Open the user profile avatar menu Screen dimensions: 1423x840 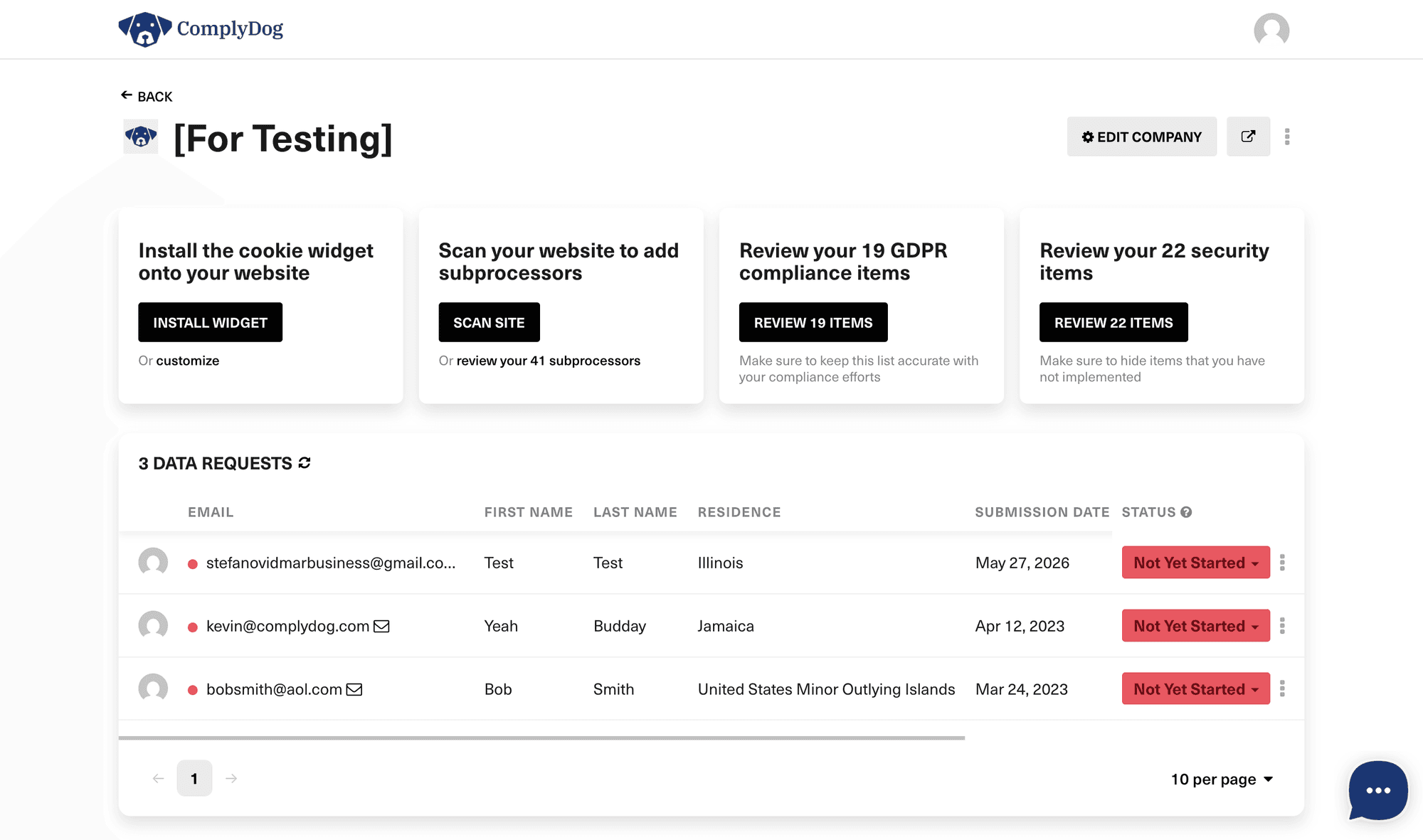tap(1271, 30)
